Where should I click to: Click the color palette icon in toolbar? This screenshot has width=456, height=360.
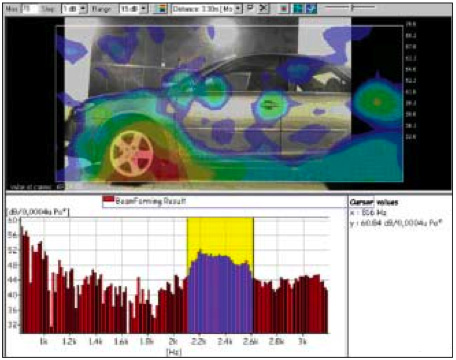point(160,9)
